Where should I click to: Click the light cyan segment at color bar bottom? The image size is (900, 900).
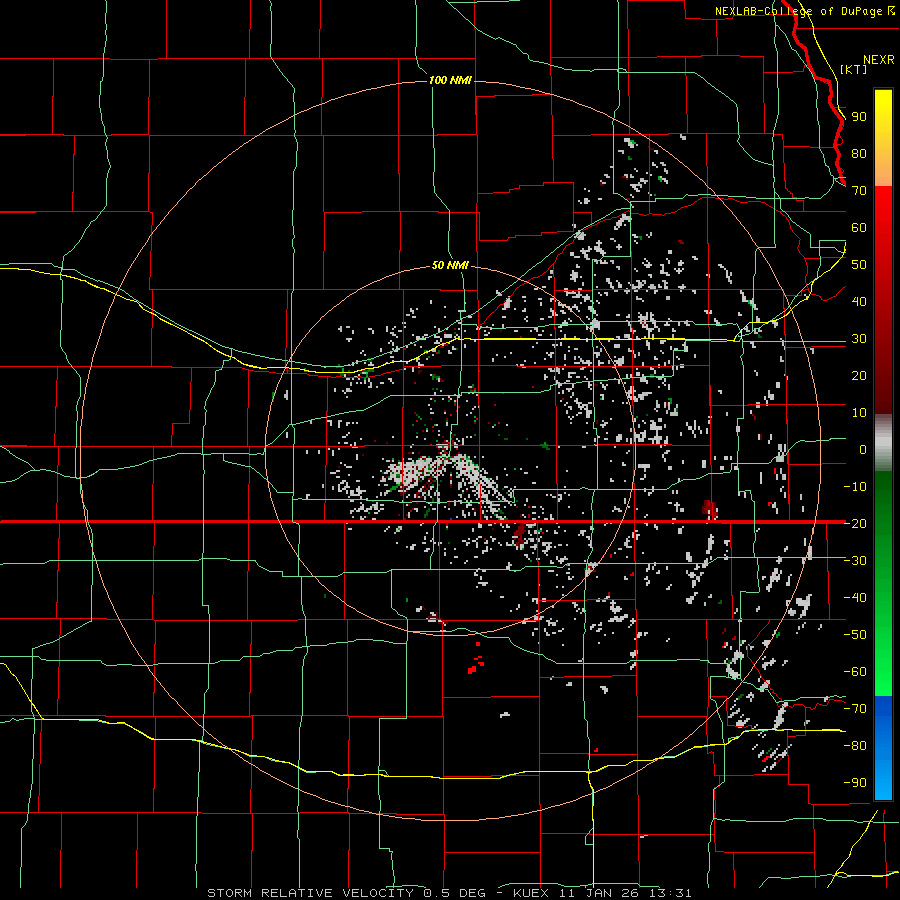pos(883,781)
